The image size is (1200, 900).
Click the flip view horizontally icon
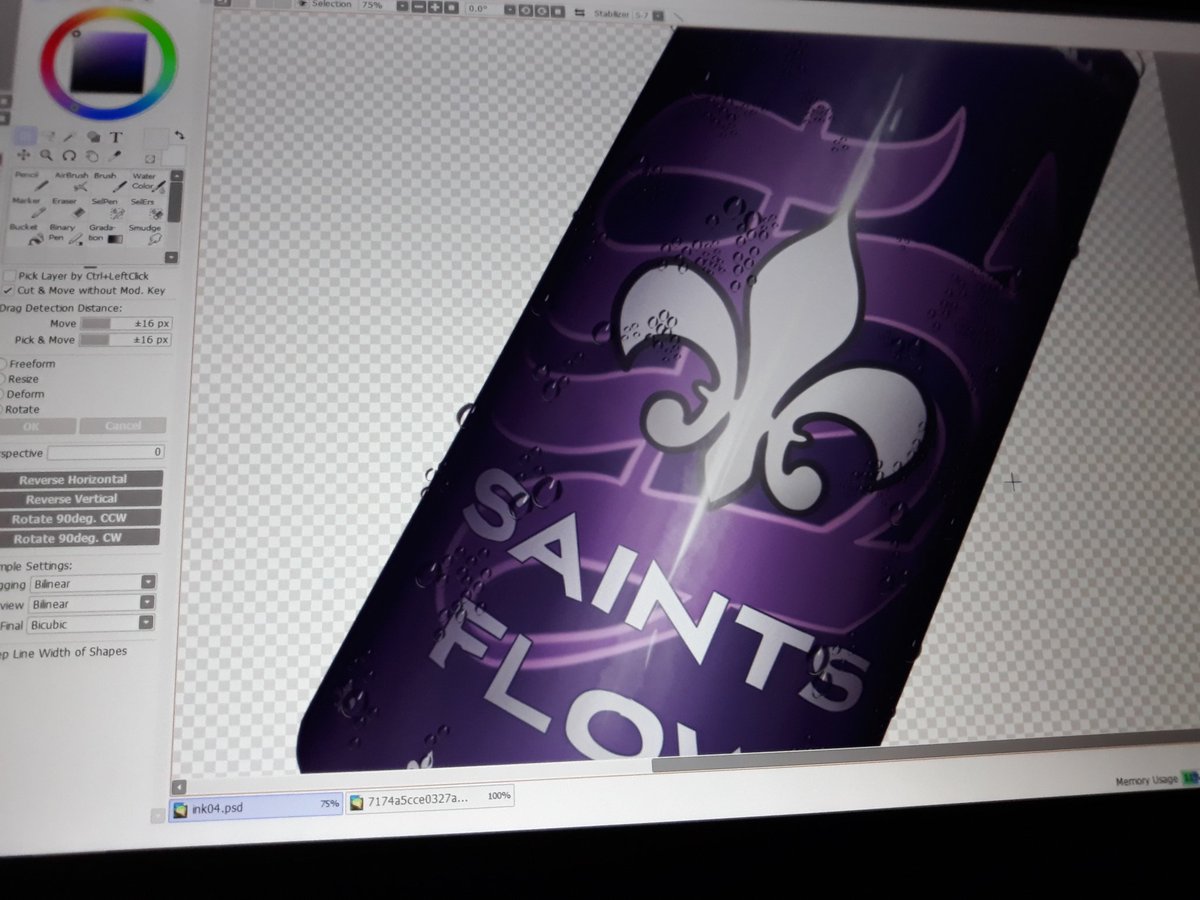[579, 13]
